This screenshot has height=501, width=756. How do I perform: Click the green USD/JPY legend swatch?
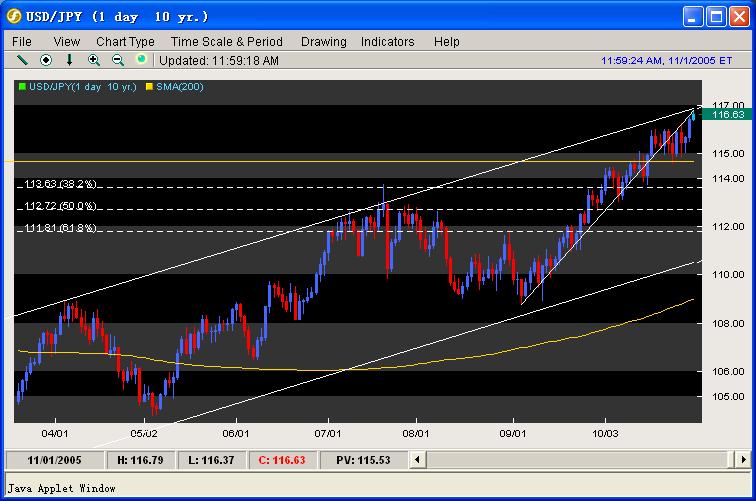point(22,87)
